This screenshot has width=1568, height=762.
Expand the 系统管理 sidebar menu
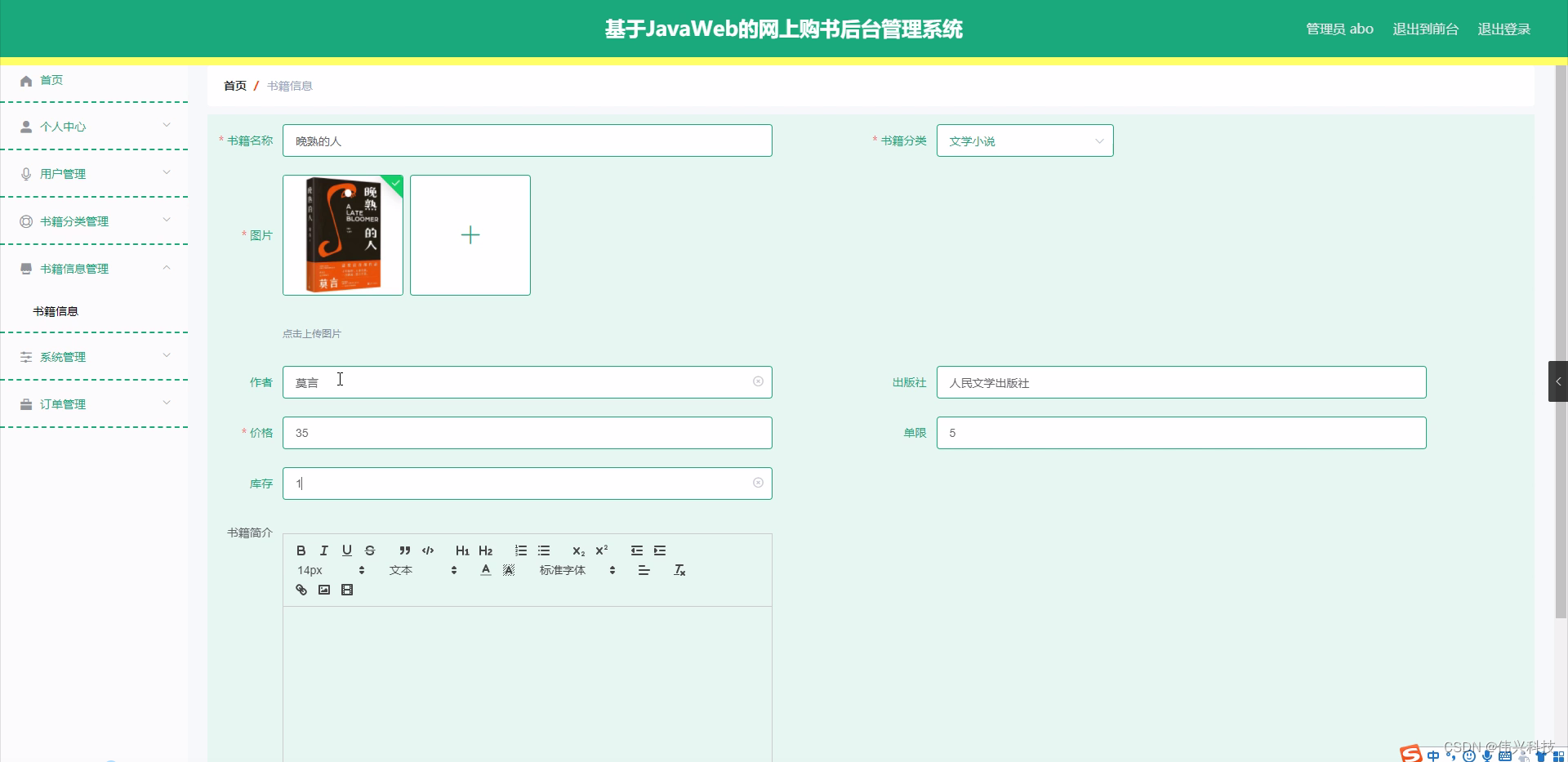pyautogui.click(x=94, y=357)
